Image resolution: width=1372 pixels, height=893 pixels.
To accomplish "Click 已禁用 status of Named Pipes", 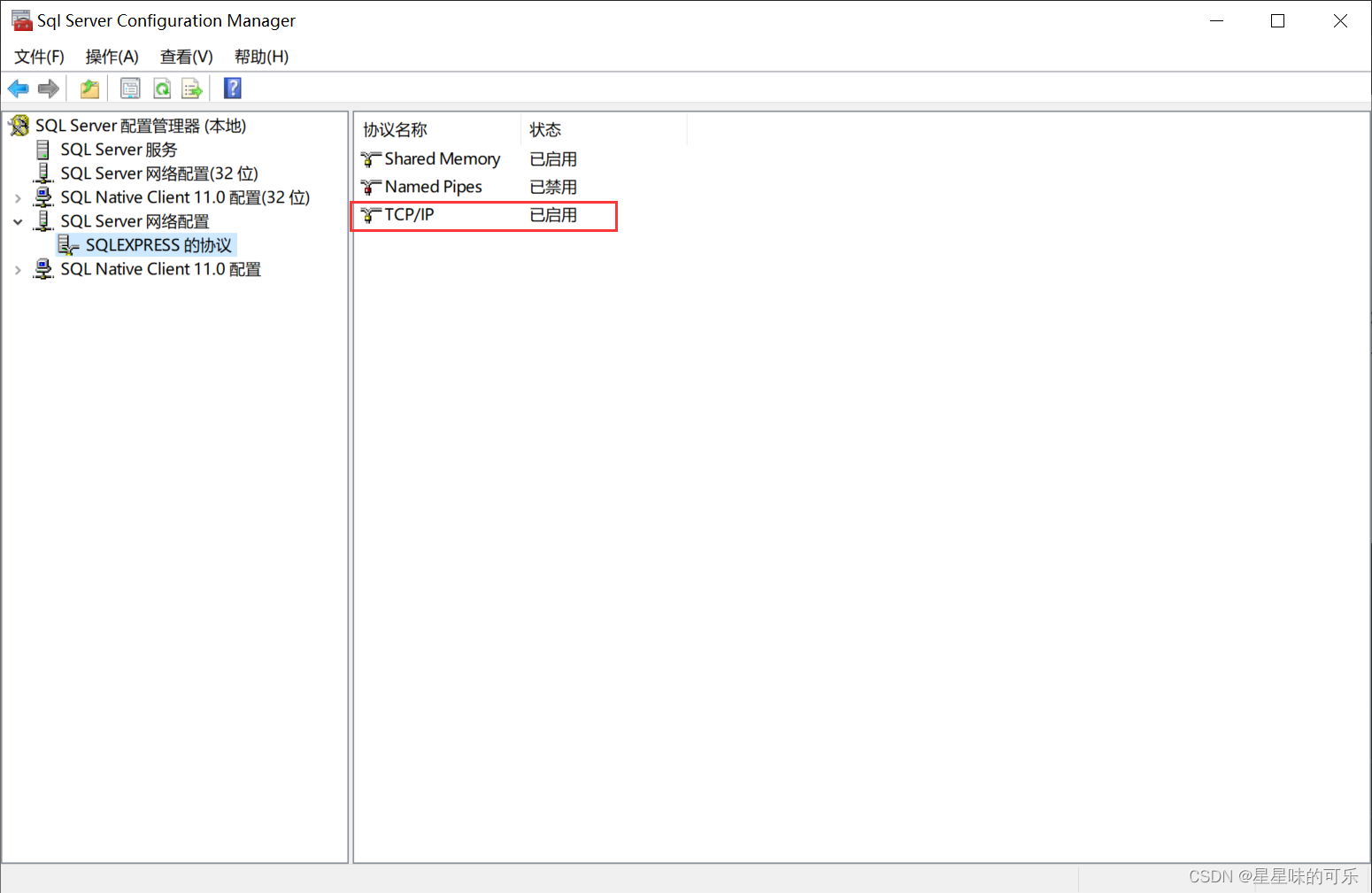I will (553, 188).
